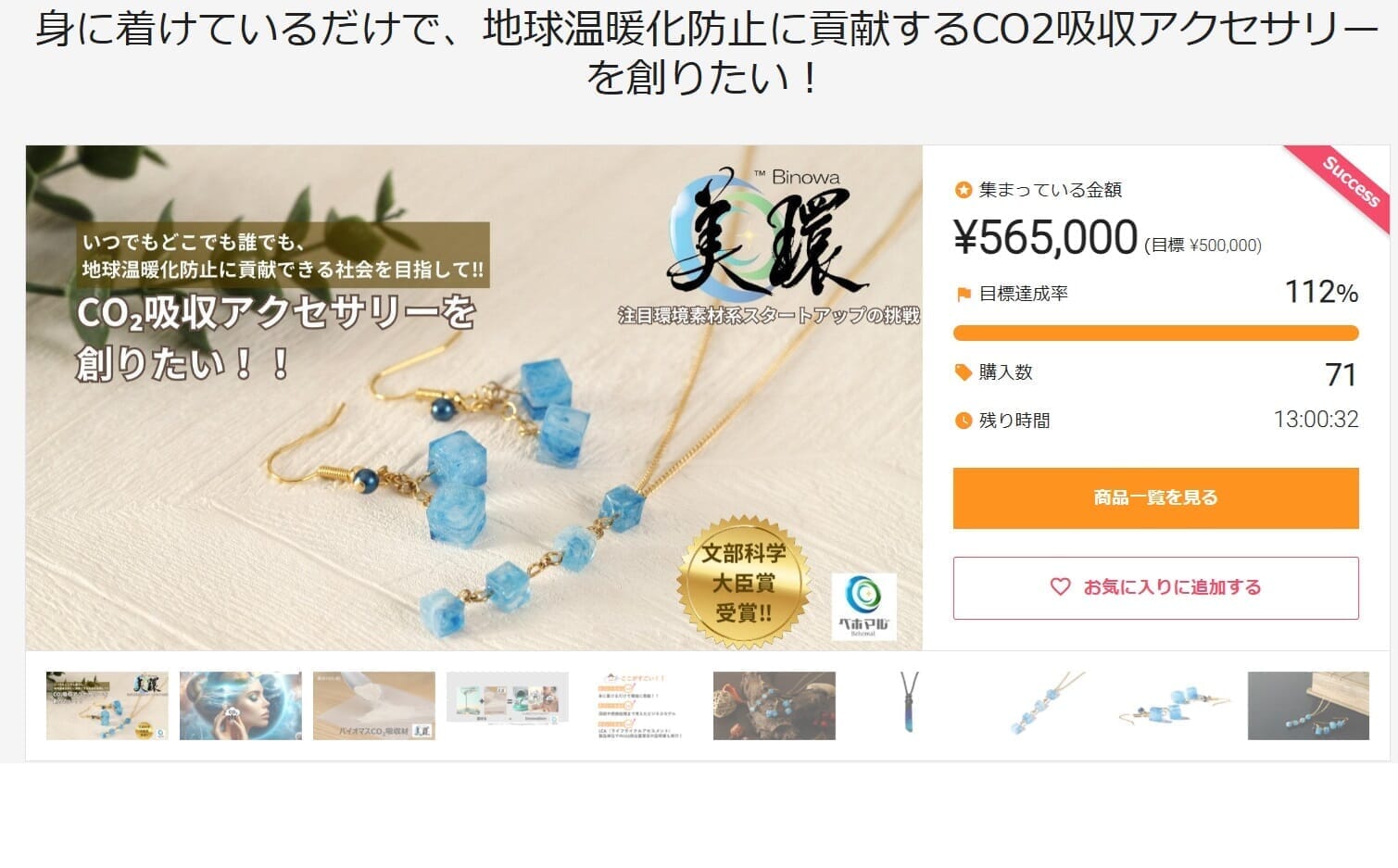
Task: Select the バイオマスCO2吸収材 thumbnail
Action: (374, 706)
